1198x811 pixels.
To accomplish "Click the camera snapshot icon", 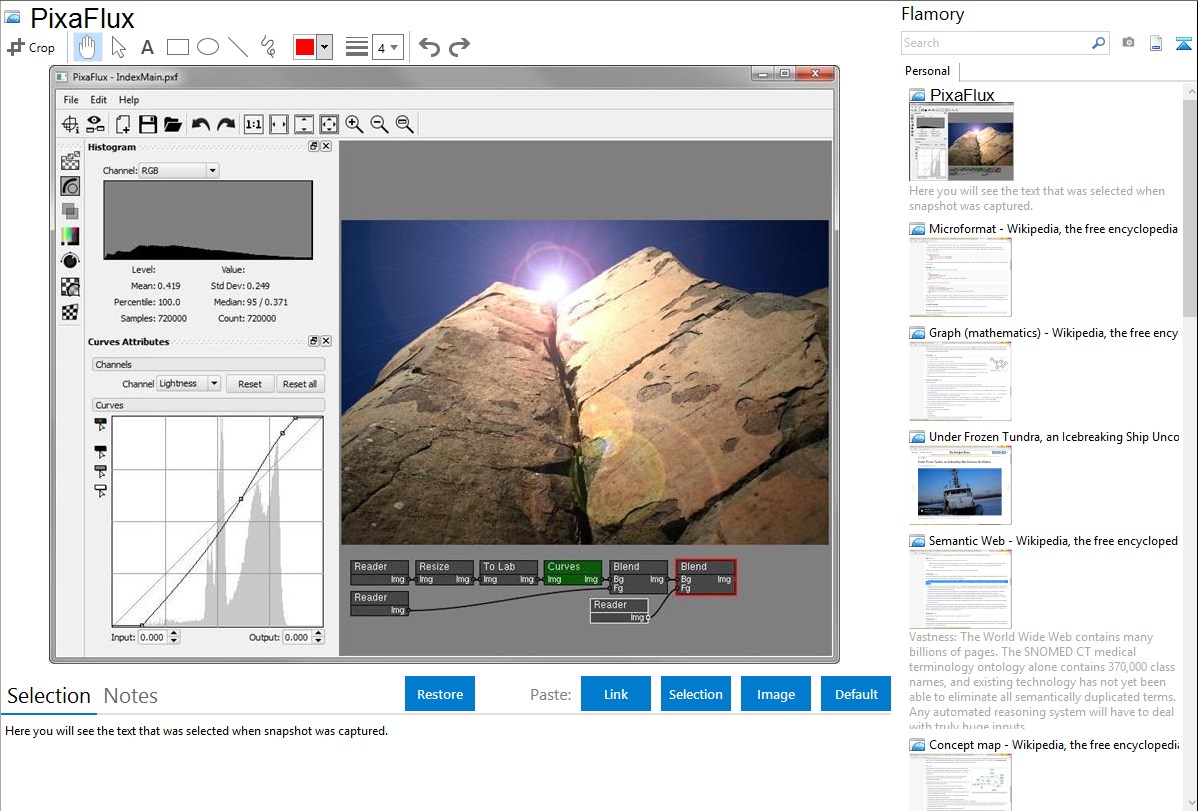I will 1128,43.
